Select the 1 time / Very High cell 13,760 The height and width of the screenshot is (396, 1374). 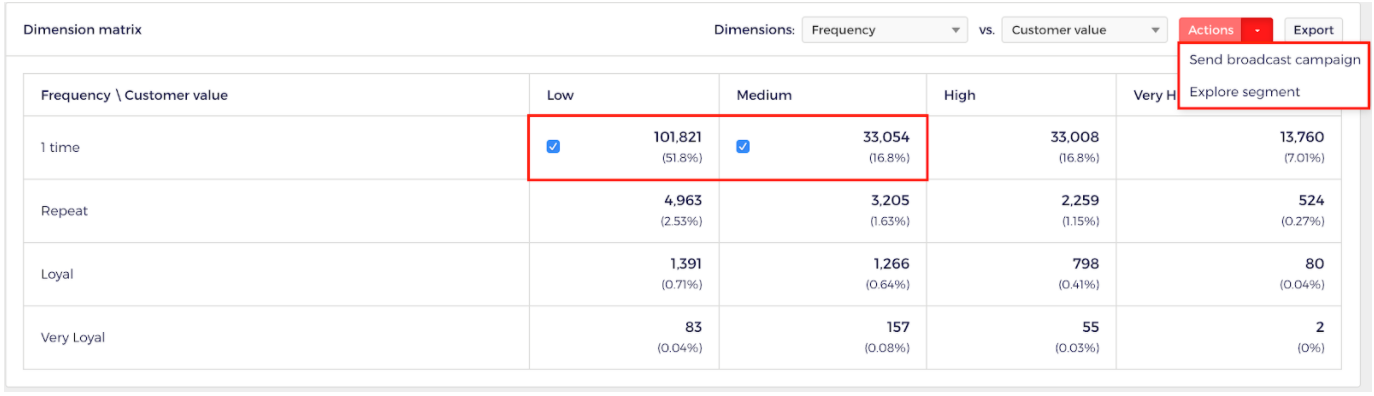1228,148
